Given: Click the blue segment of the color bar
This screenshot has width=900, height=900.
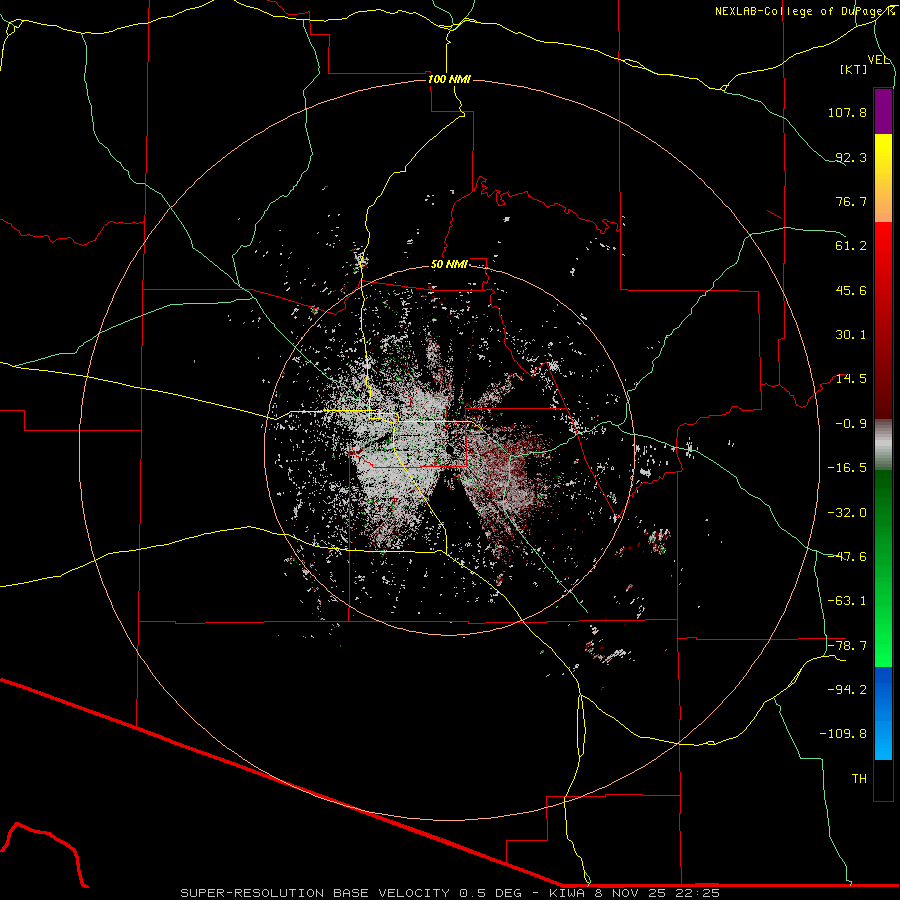Looking at the screenshot, I should click(883, 713).
